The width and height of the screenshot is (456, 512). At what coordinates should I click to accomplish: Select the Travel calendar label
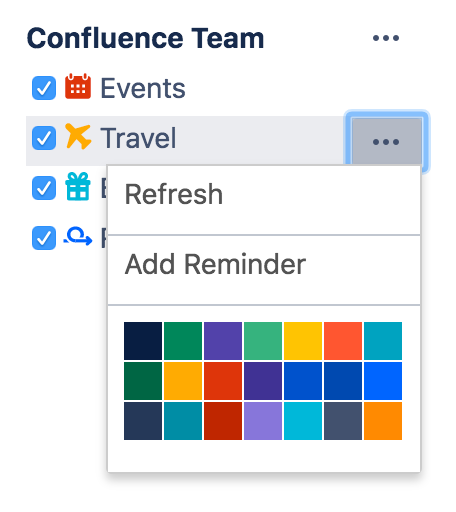click(138, 138)
